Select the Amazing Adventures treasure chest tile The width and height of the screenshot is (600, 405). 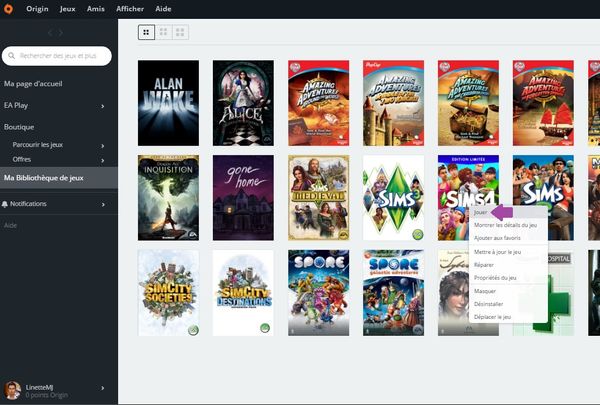(x=468, y=103)
